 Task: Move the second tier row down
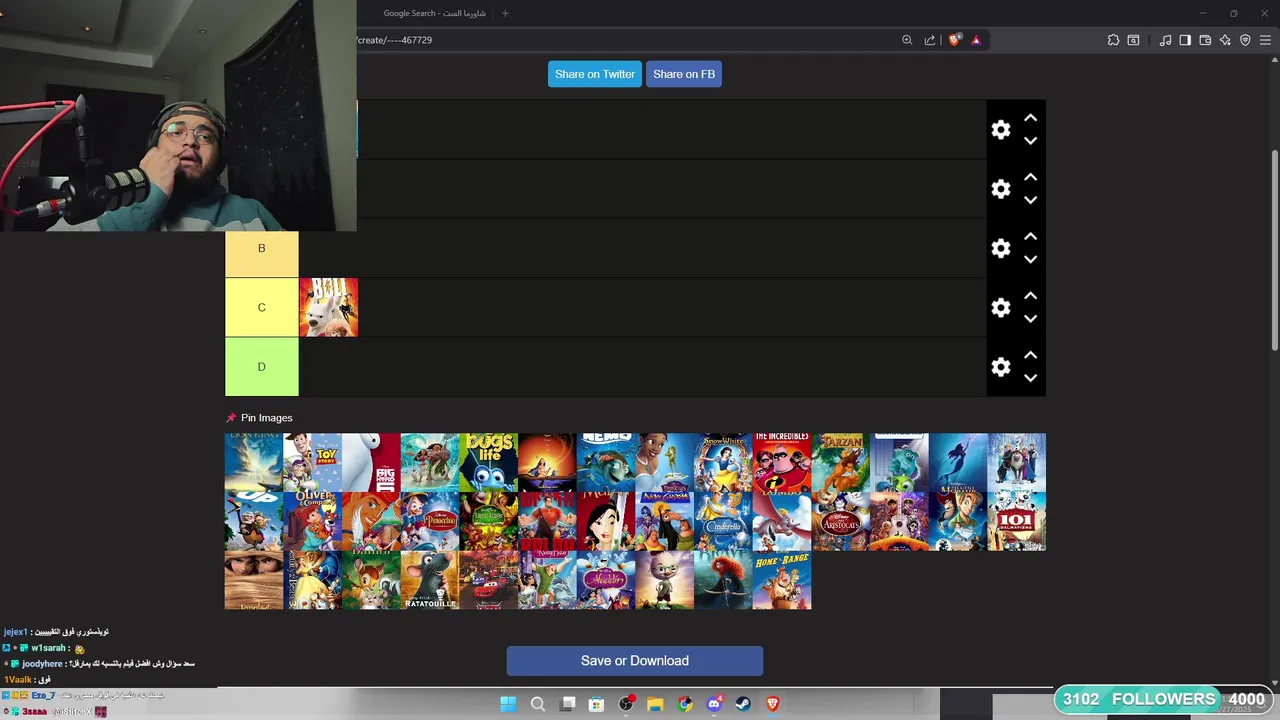point(1030,200)
